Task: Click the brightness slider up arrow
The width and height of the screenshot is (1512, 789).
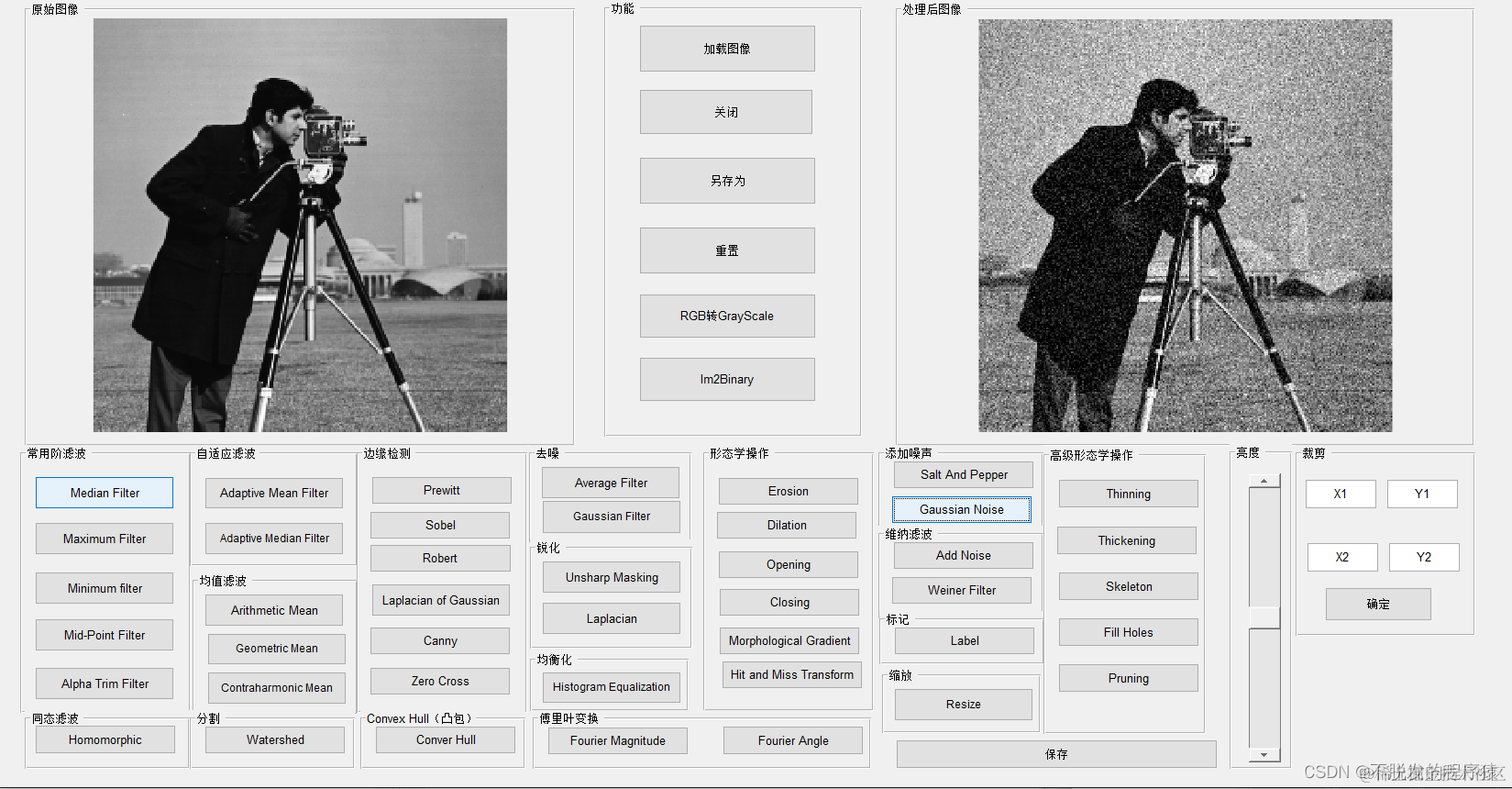Action: pos(1264,481)
